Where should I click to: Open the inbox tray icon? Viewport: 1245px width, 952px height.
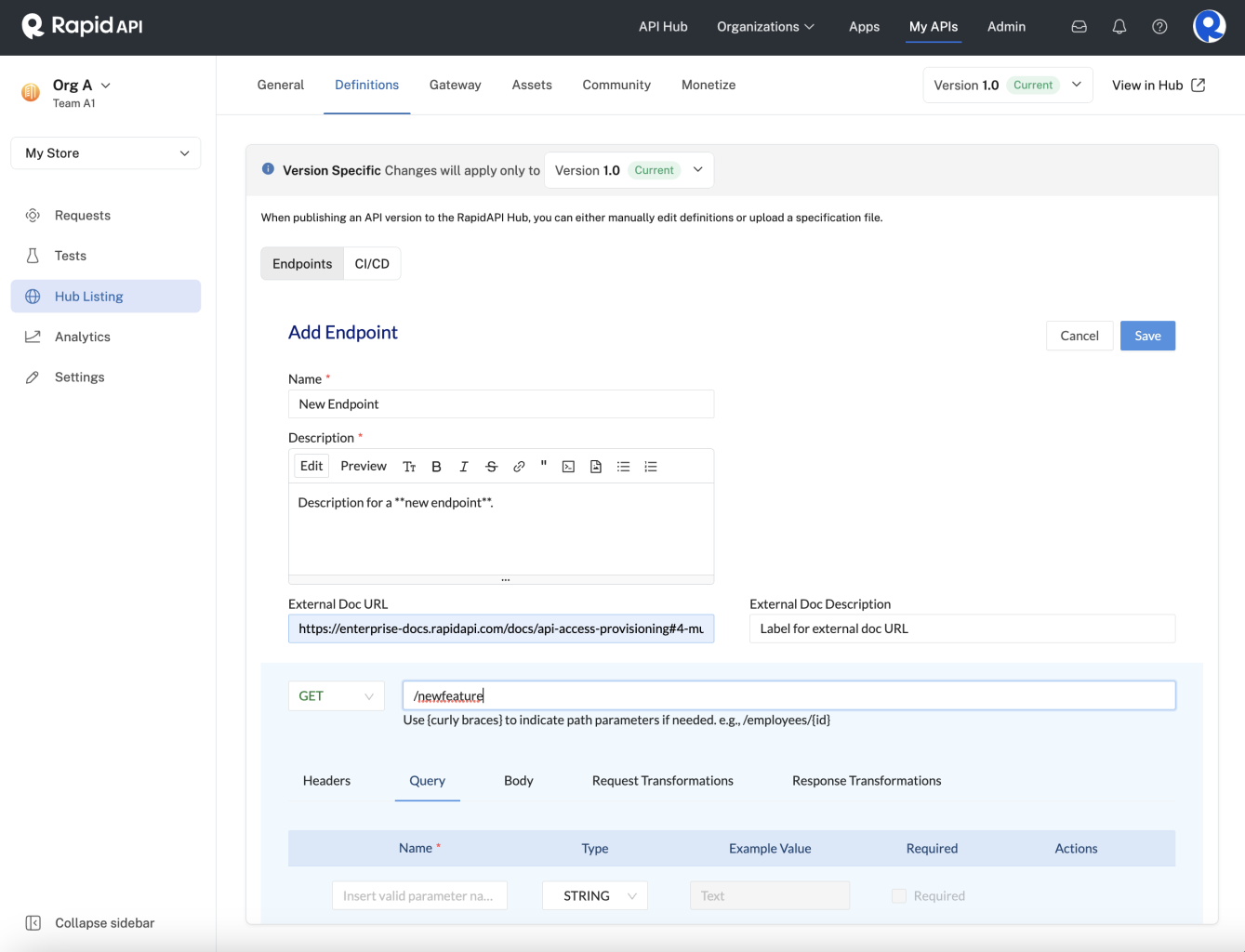(1079, 27)
